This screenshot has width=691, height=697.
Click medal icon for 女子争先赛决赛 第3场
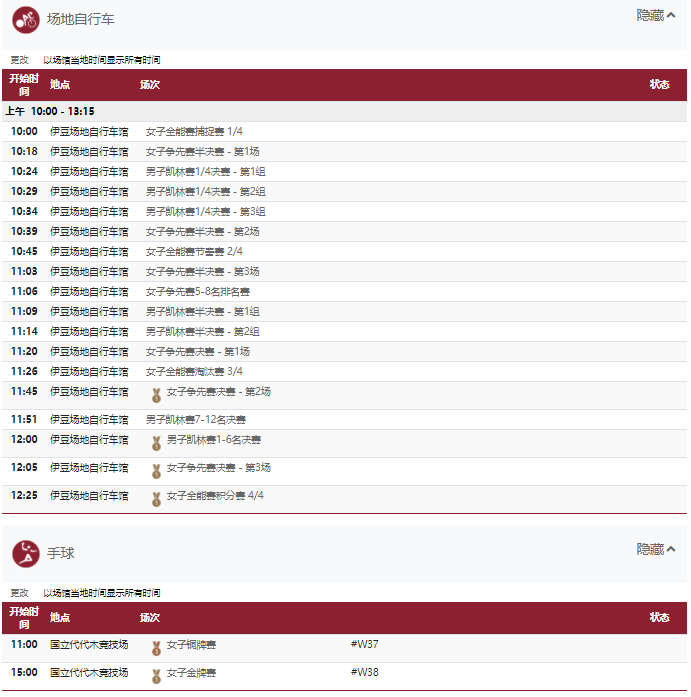156,471
